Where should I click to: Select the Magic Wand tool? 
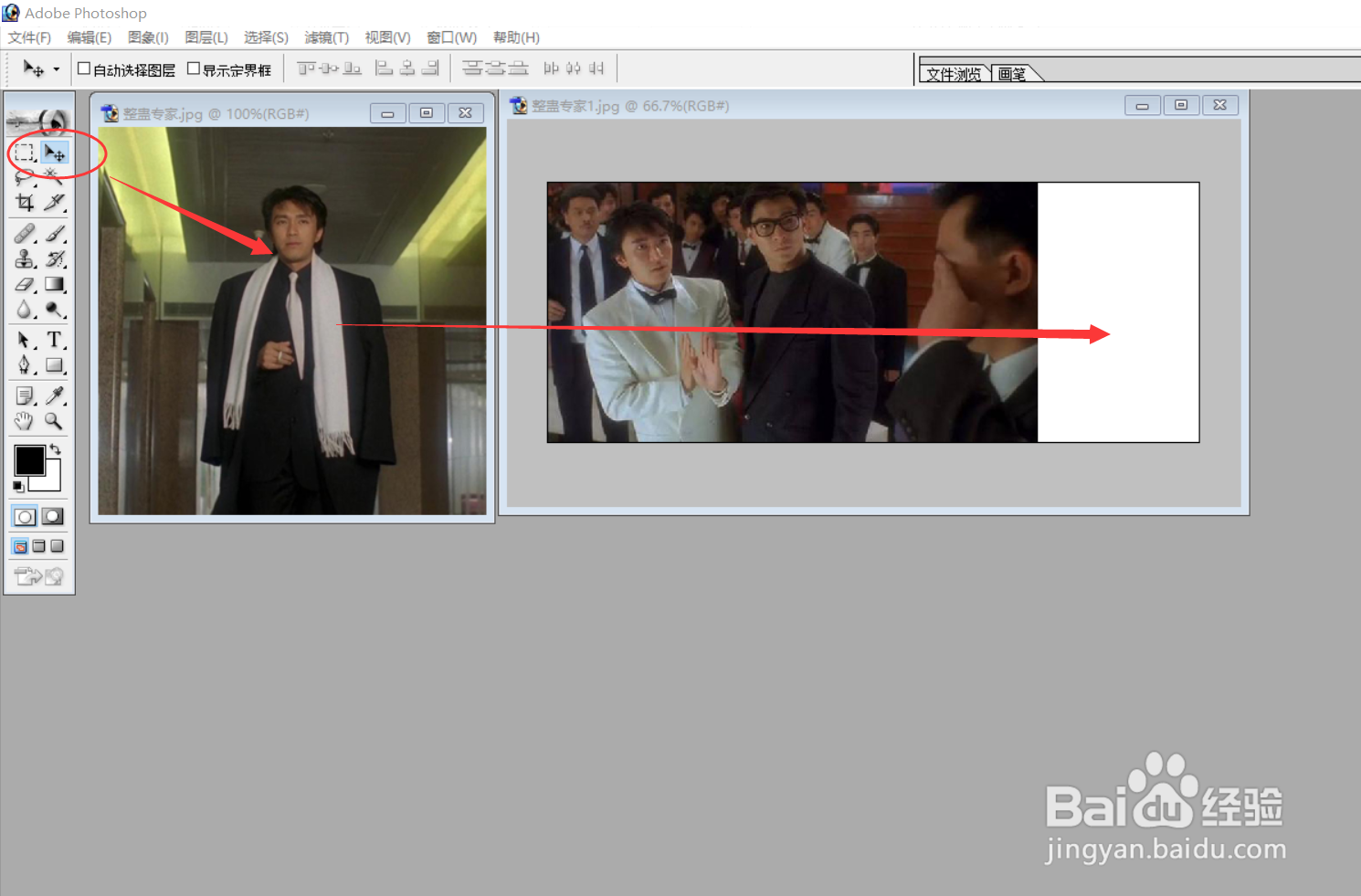click(55, 177)
